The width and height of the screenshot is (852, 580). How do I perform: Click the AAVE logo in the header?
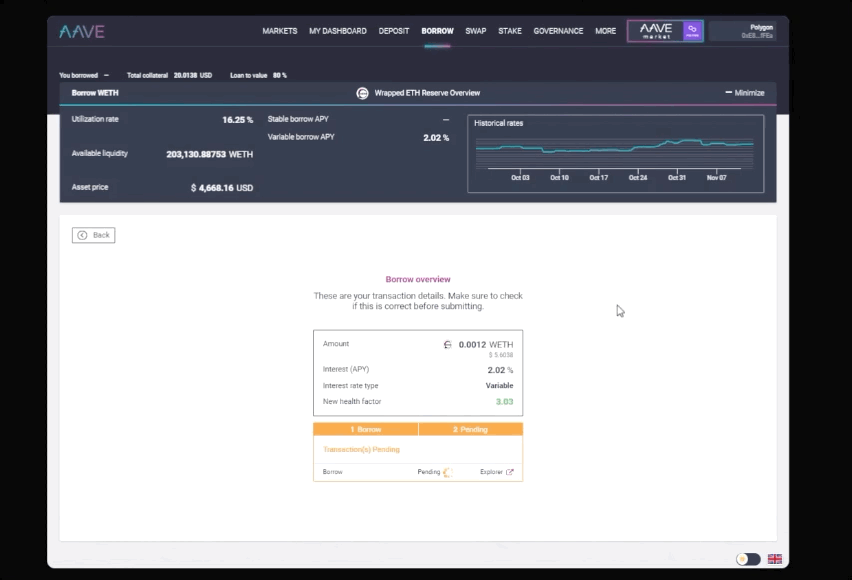[x=82, y=32]
